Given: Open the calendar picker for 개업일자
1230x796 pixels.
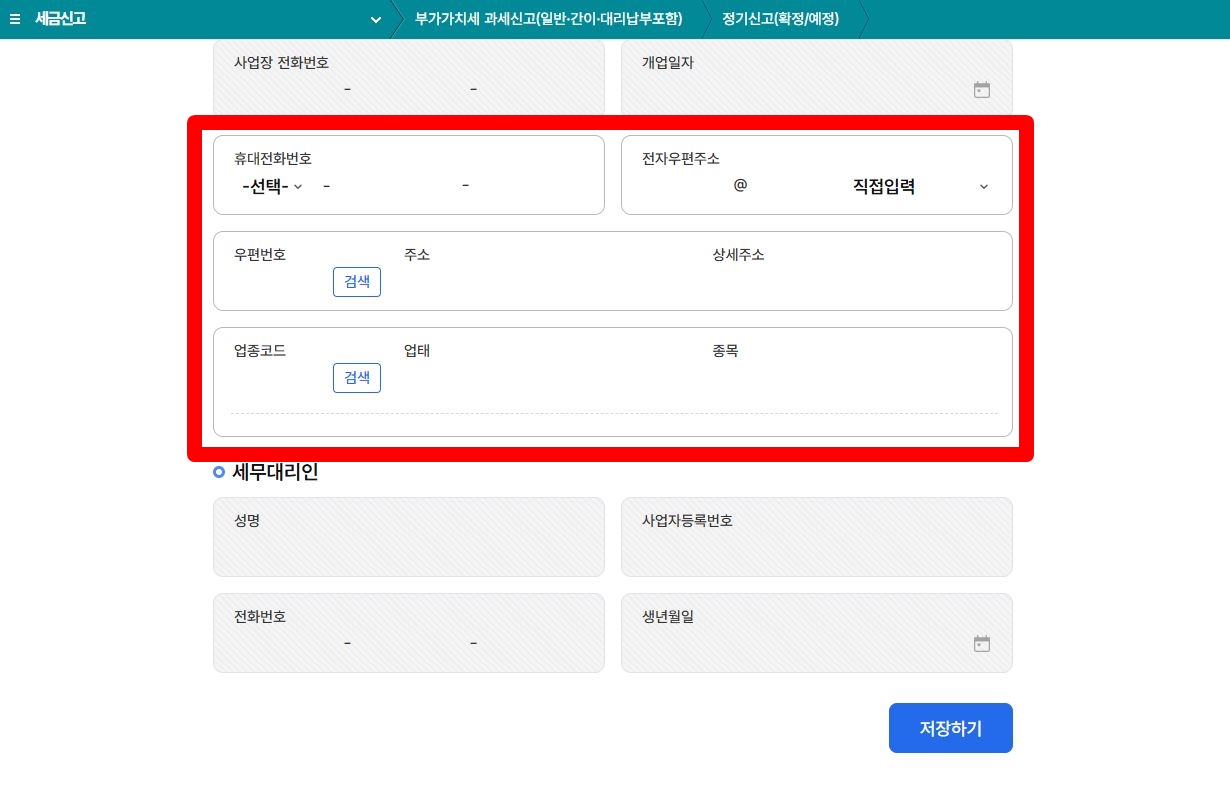Looking at the screenshot, I should point(981,89).
